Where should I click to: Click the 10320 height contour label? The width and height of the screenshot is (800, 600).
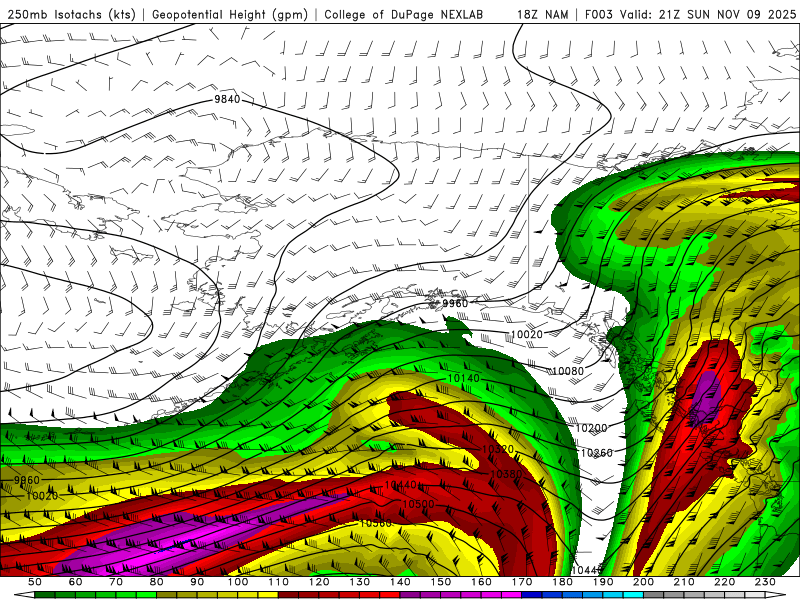[497, 449]
